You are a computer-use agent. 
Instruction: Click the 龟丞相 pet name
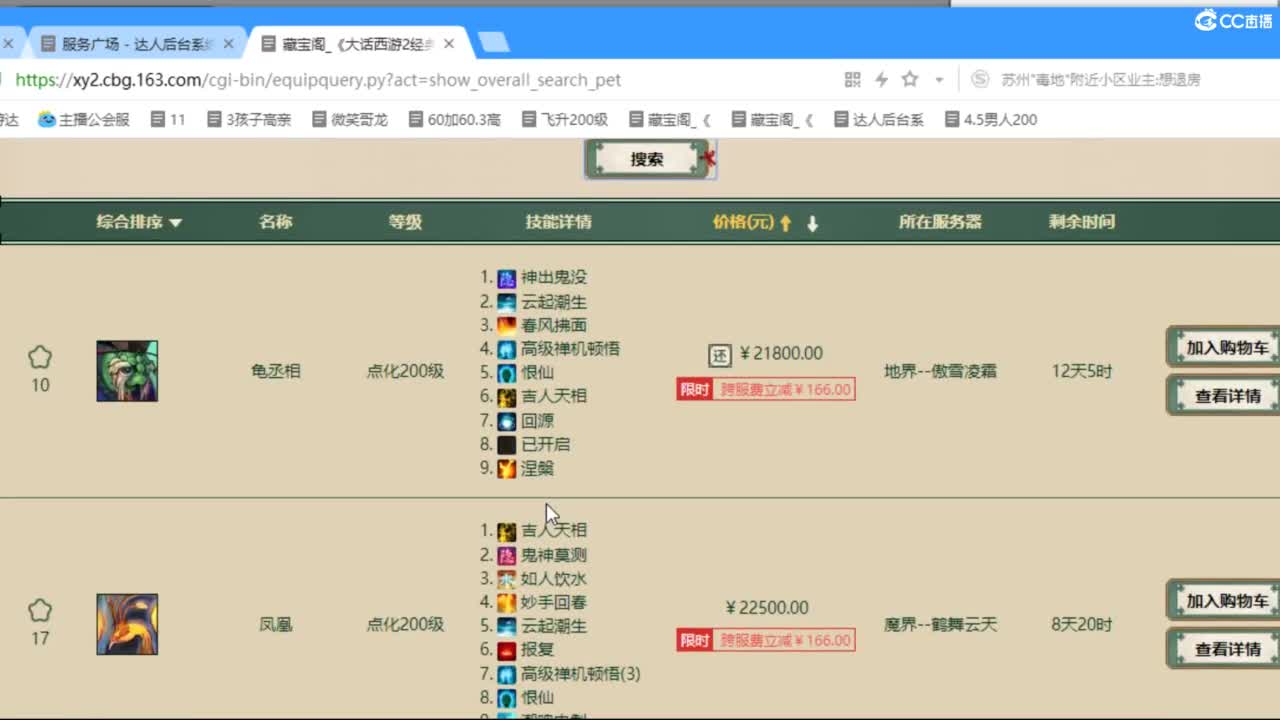coord(276,371)
